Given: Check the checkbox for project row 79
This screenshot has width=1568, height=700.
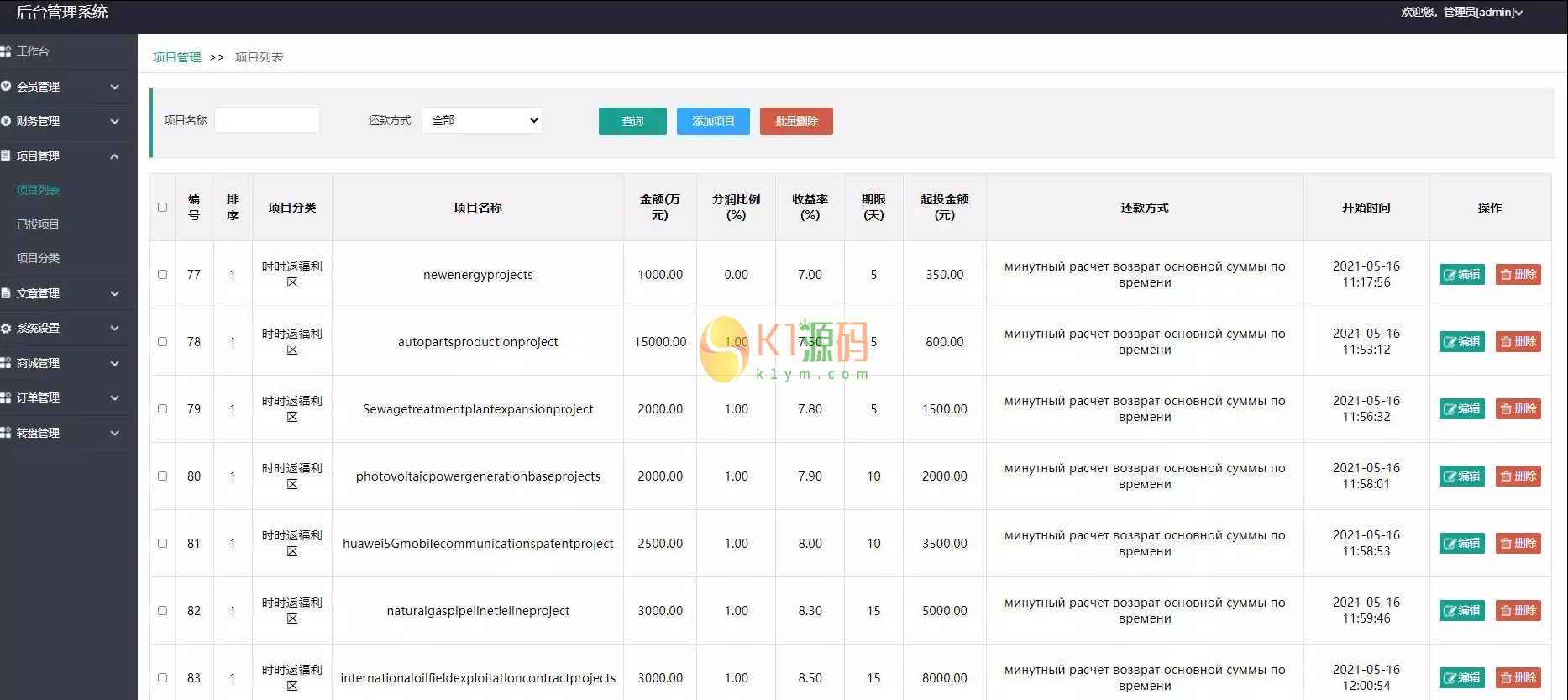Looking at the screenshot, I should click(163, 409).
